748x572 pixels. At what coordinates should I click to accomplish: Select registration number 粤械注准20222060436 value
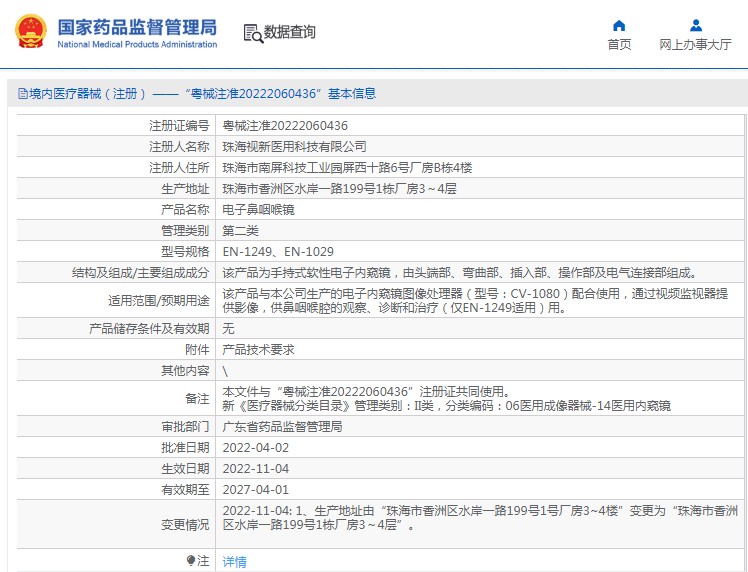(285, 126)
